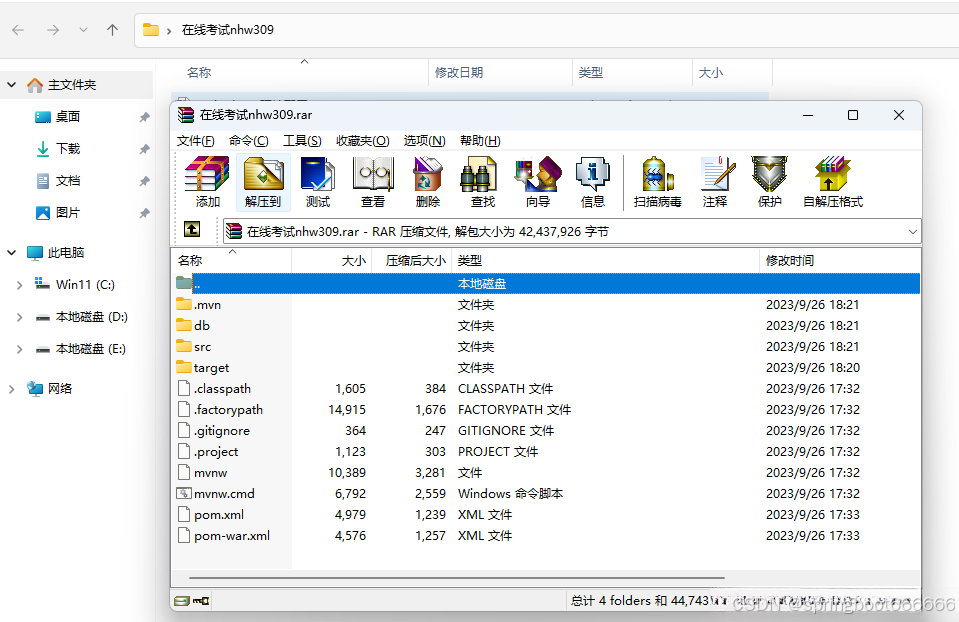
Task: Click the 删除 (Delete) toolbar icon
Action: point(428,182)
